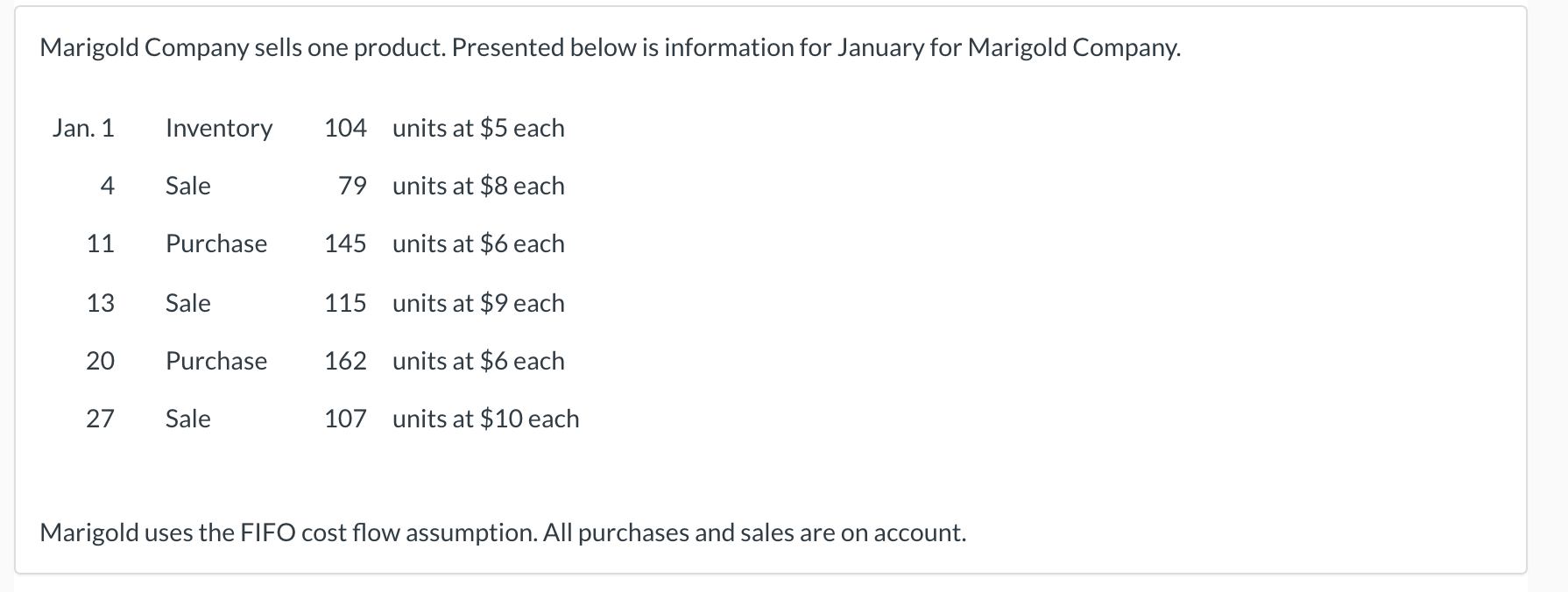This screenshot has height=592, width=1568.
Task: Click the 'Purchase' label on the 11th
Action: [x=216, y=243]
